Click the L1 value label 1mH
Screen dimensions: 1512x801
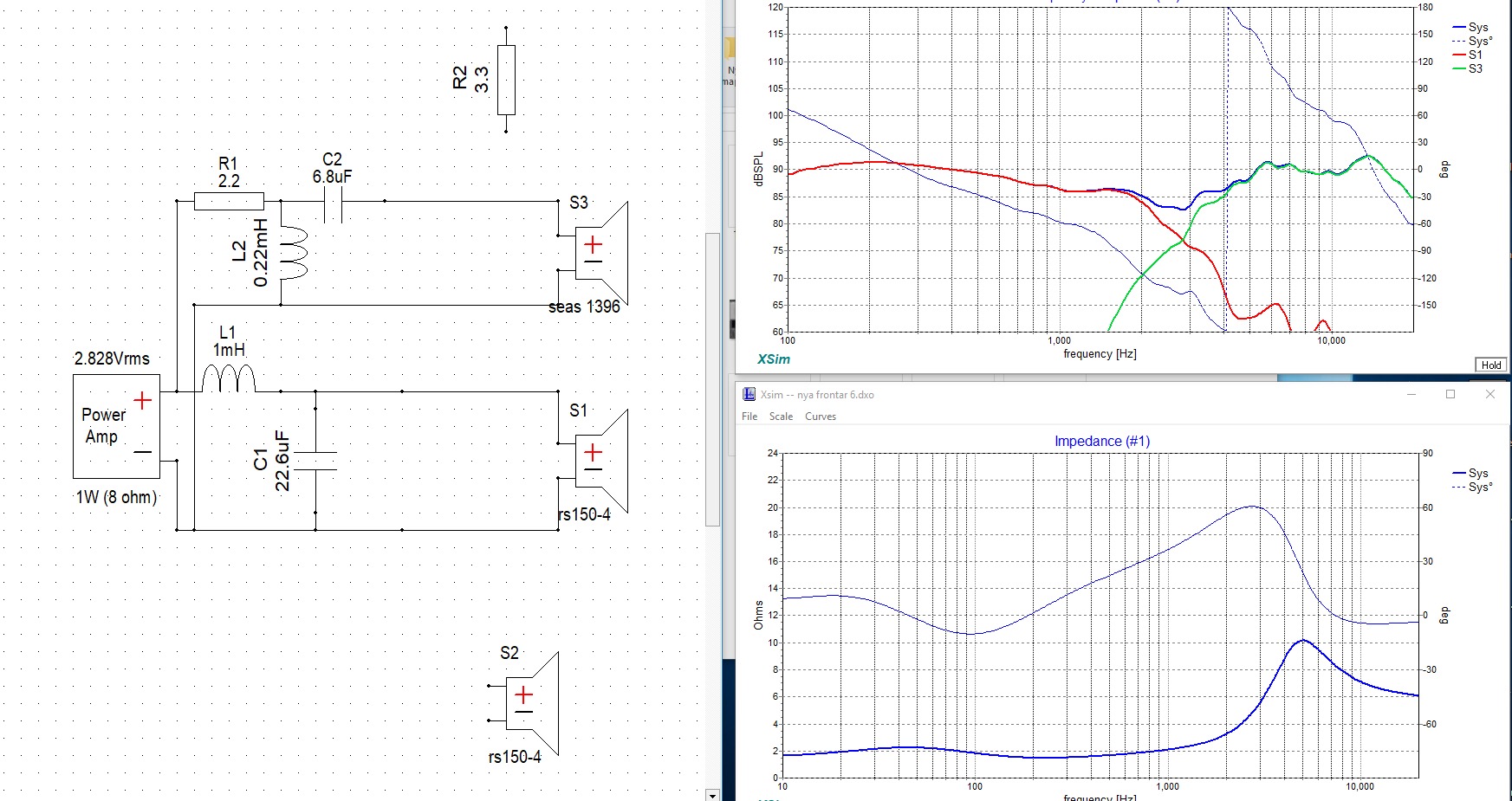pyautogui.click(x=229, y=350)
